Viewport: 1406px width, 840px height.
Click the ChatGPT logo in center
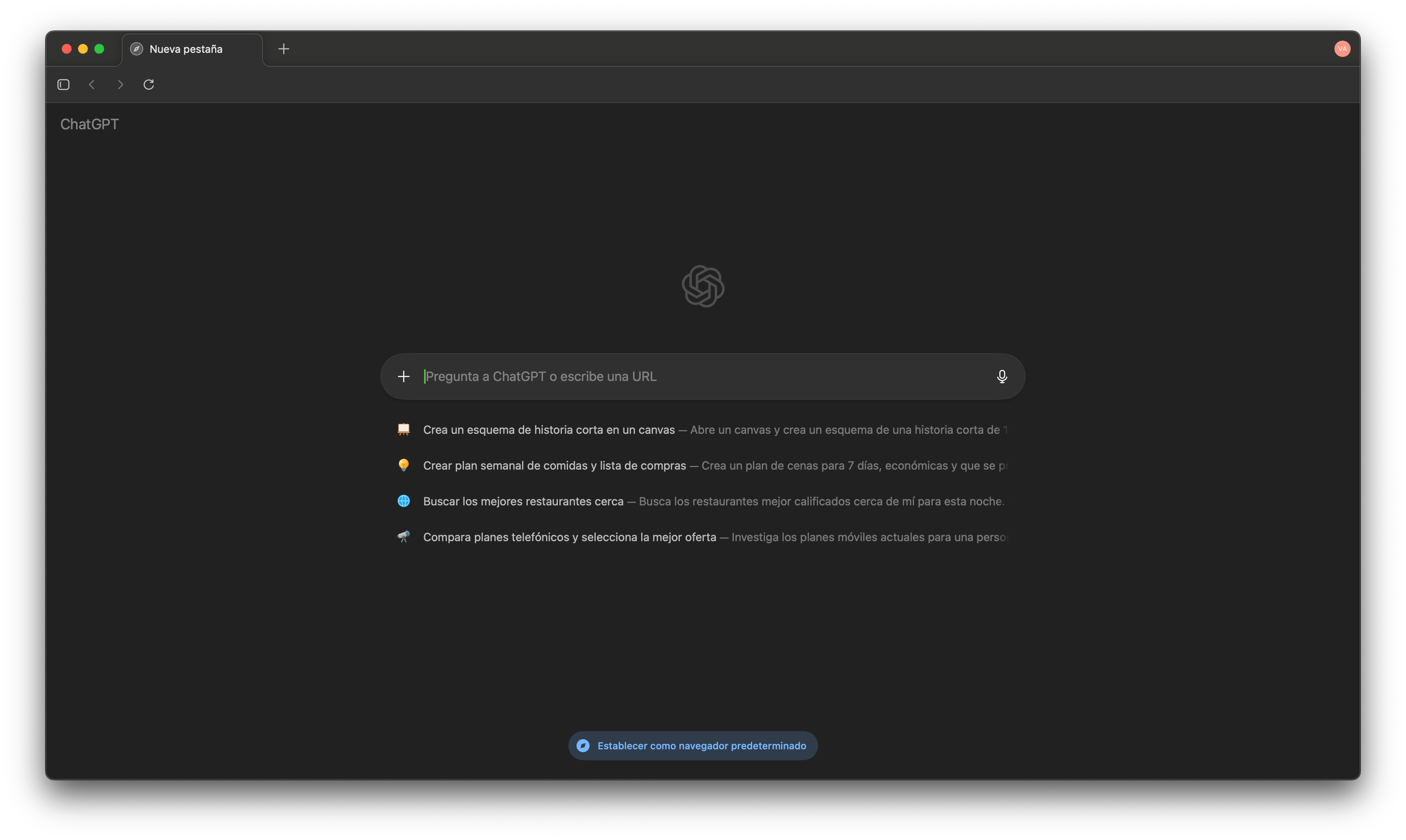(703, 286)
